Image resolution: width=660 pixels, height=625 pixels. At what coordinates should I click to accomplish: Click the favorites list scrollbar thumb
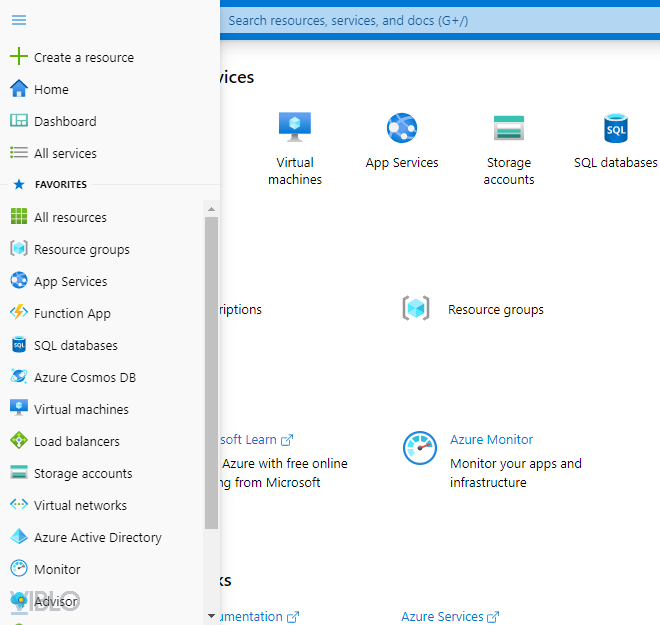pyautogui.click(x=211, y=373)
